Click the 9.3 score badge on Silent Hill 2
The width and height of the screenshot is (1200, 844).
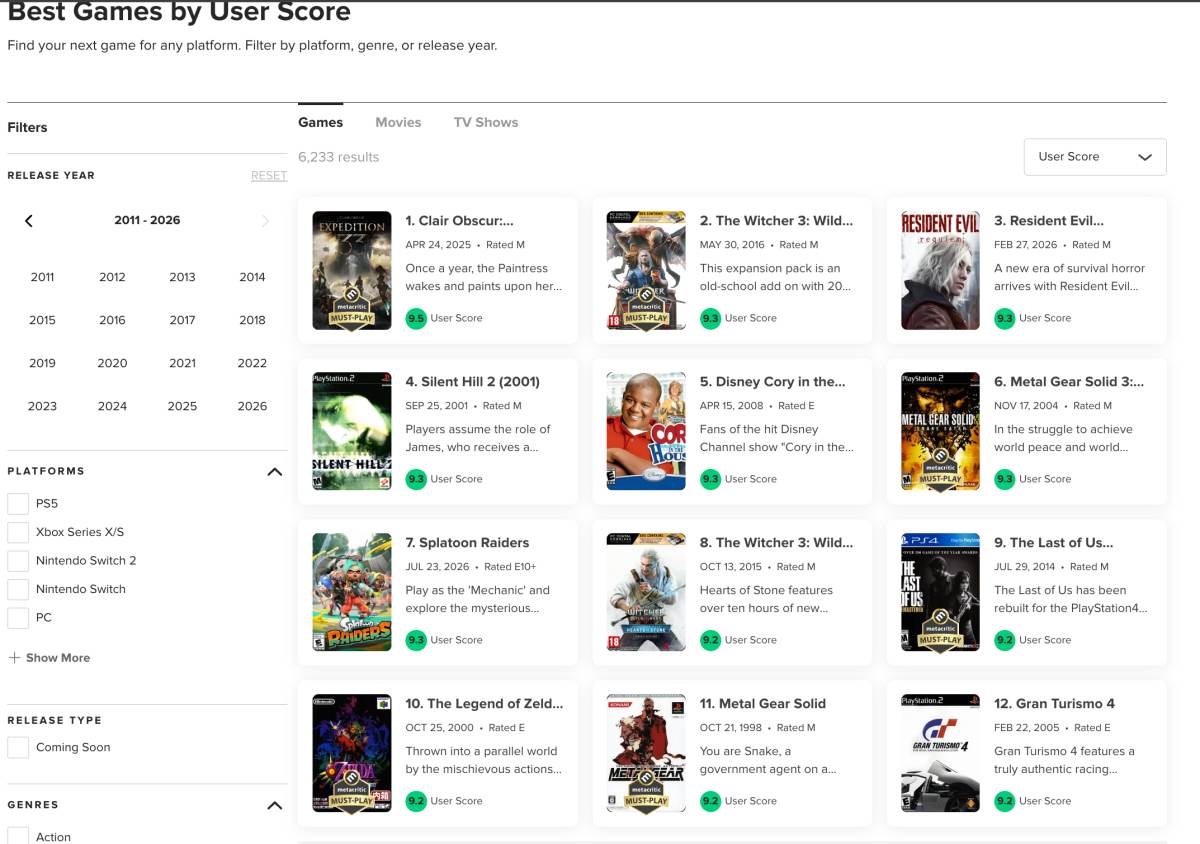coord(415,479)
